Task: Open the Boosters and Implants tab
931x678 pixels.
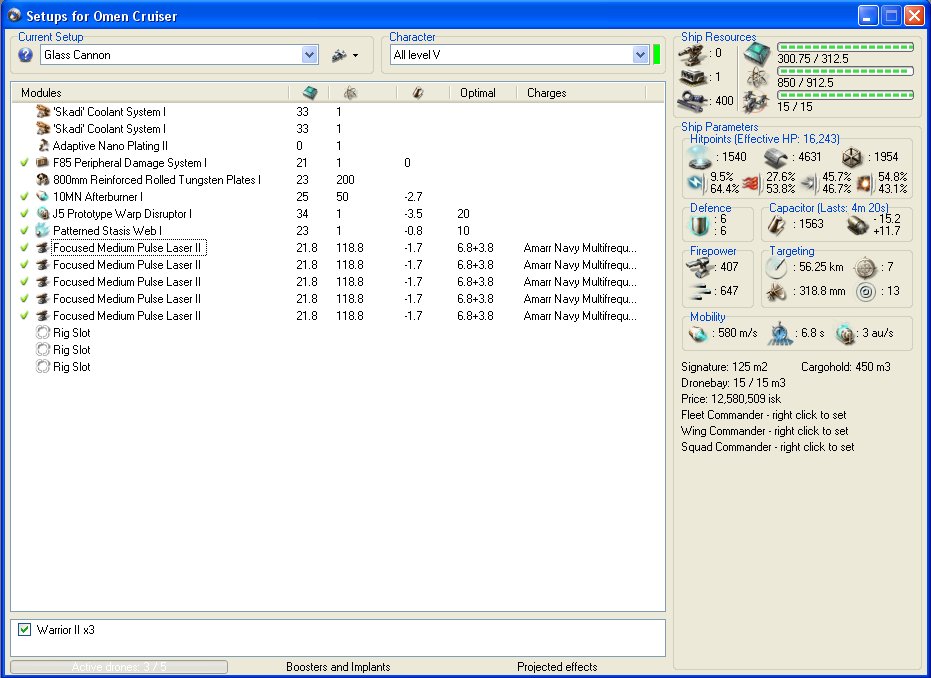Action: coord(338,667)
